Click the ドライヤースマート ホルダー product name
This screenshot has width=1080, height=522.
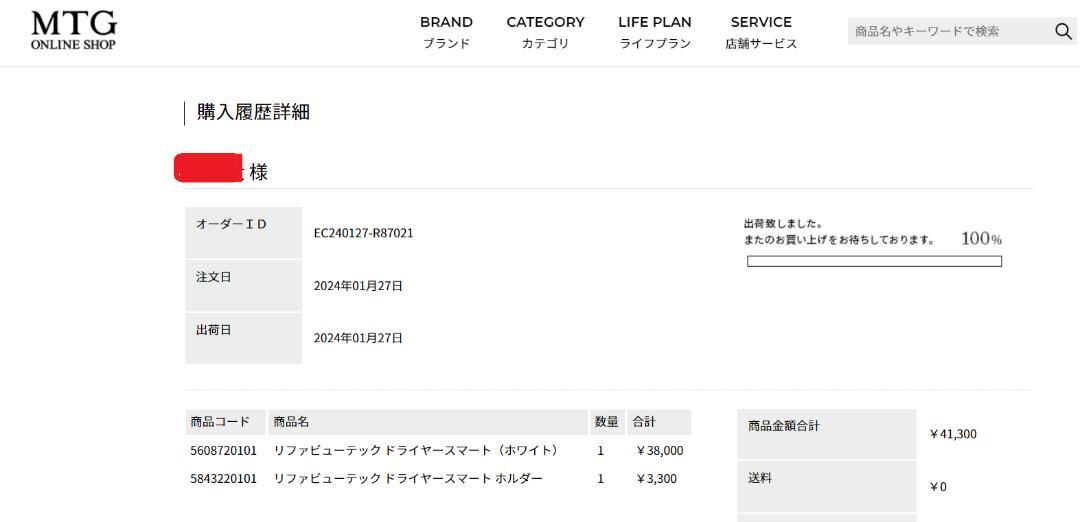coord(408,478)
